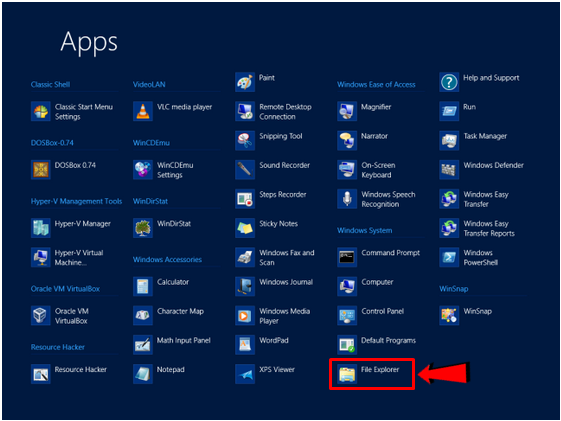Open Sound Recorder microphone icon
The width and height of the screenshot is (561, 421).
pyautogui.click(x=245, y=170)
